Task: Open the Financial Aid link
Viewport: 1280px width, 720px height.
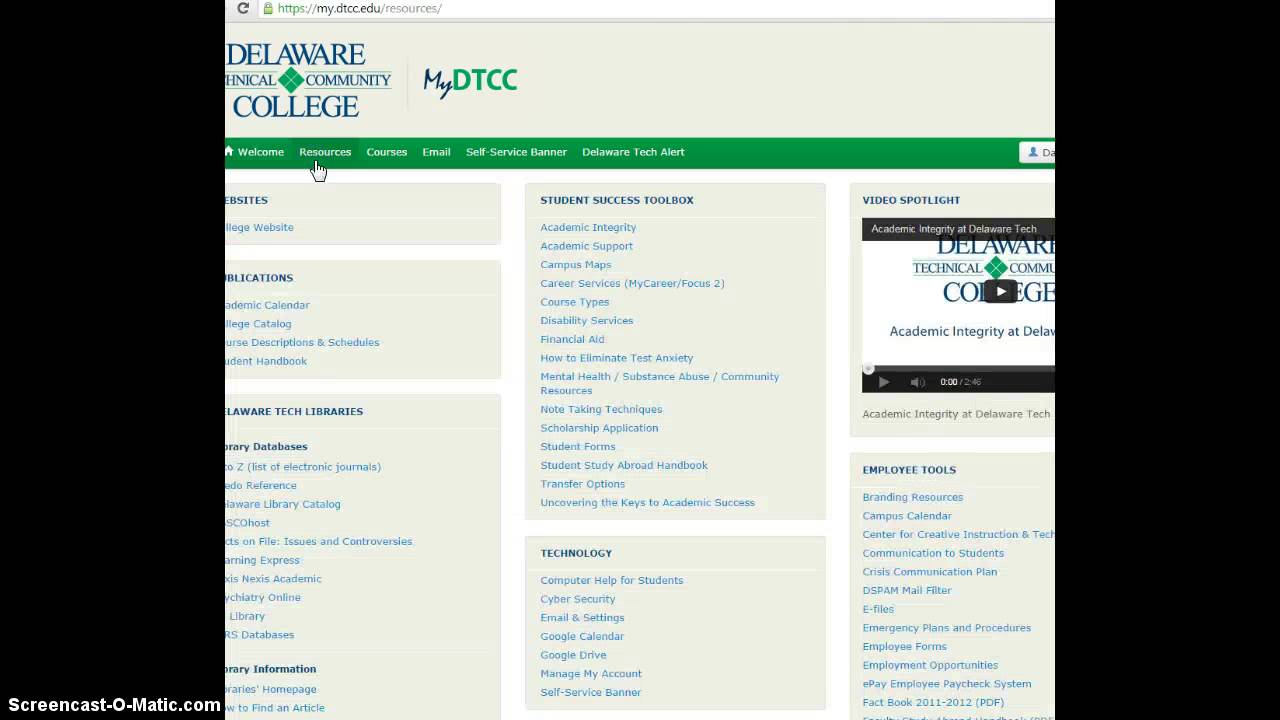Action: (x=572, y=339)
